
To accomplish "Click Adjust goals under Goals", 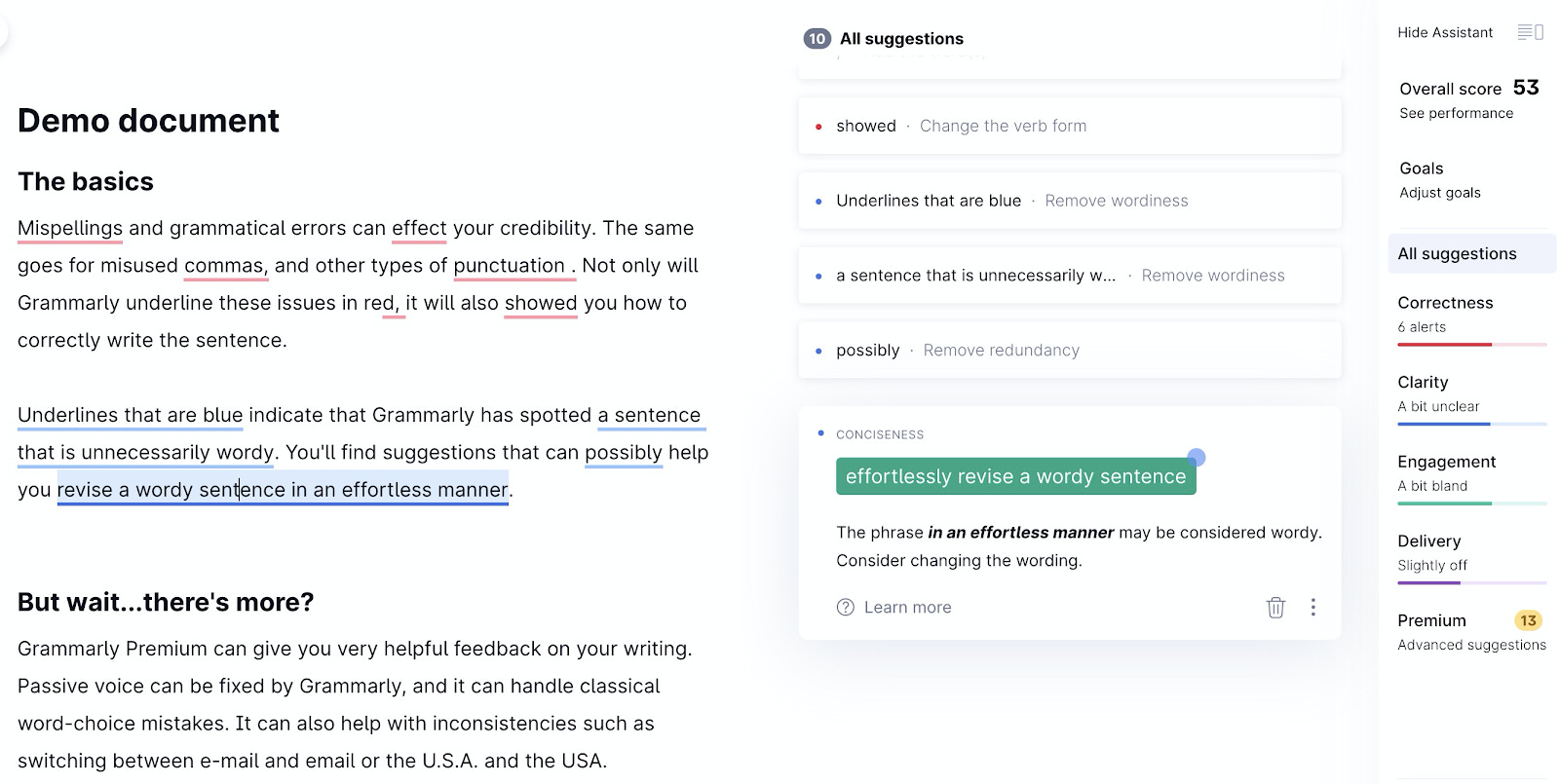I will point(1439,193).
